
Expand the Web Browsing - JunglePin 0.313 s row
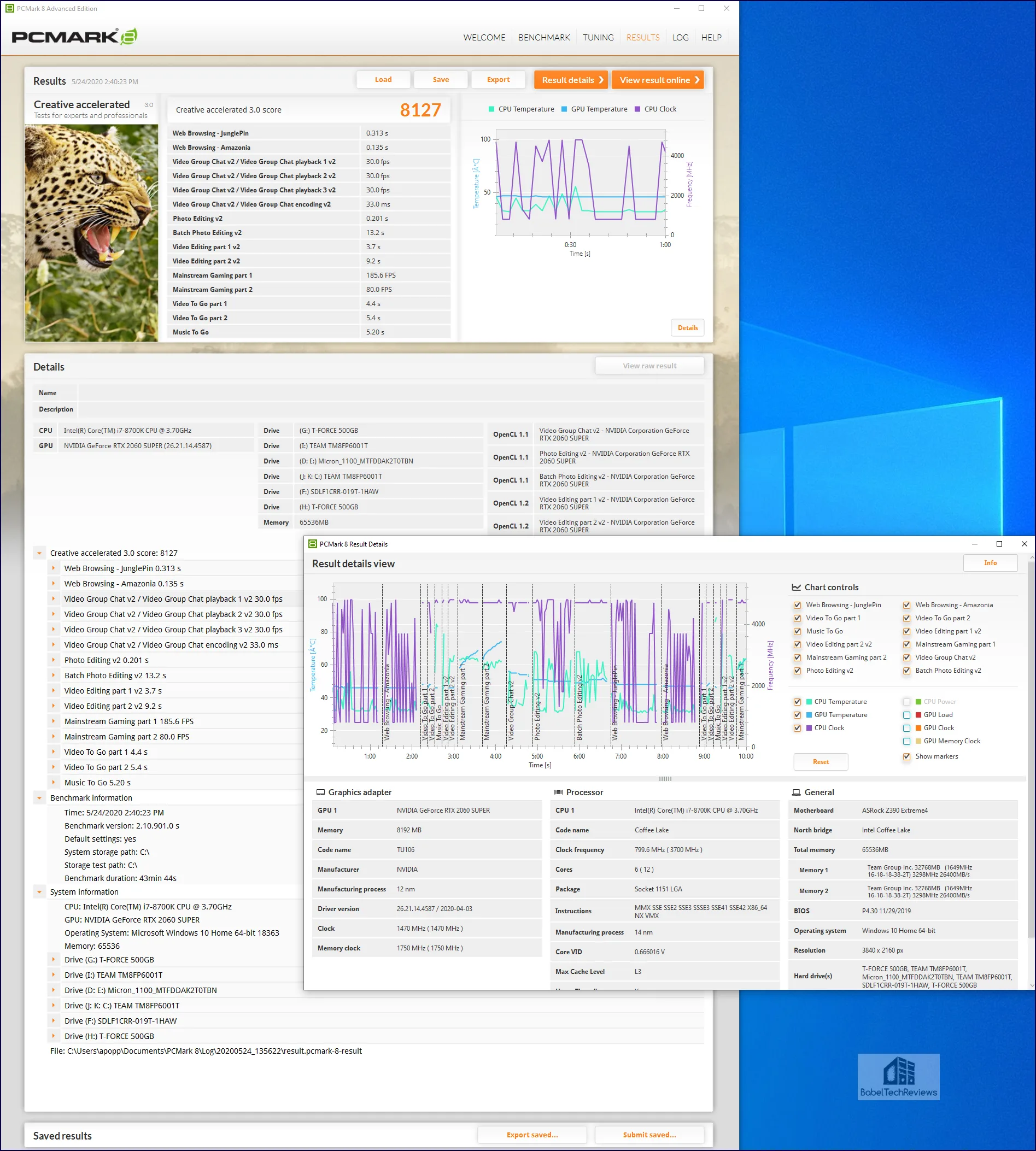54,568
